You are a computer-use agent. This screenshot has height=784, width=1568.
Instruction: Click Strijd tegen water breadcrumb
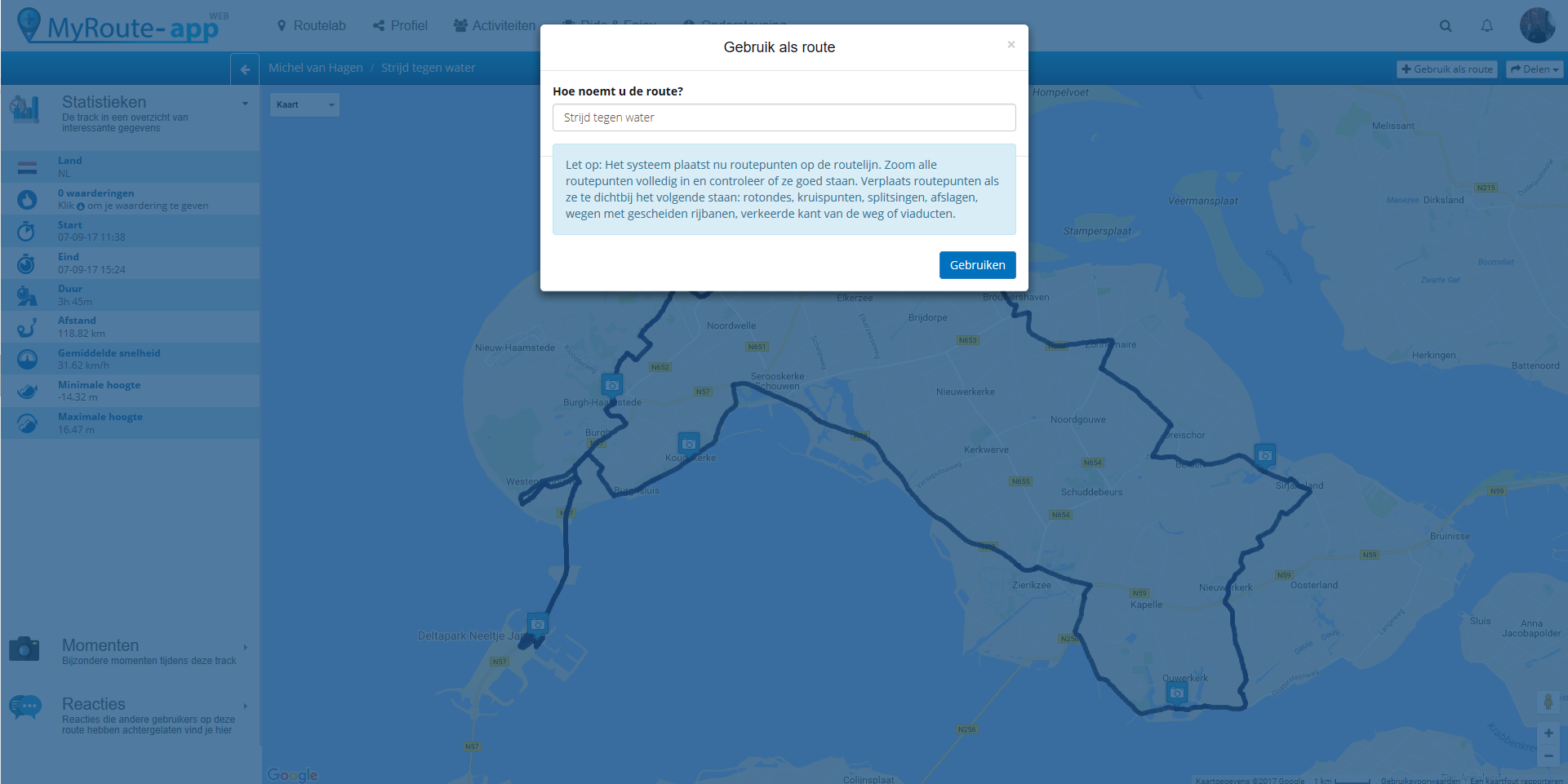click(428, 68)
